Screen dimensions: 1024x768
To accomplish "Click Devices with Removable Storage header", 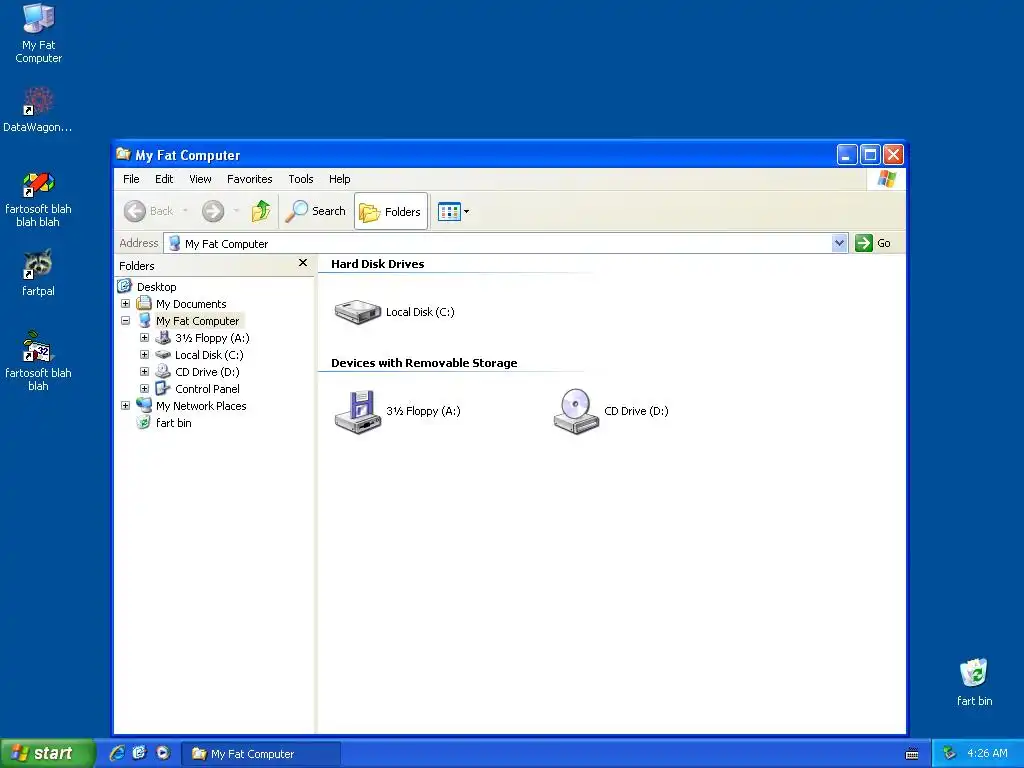I will point(424,363).
